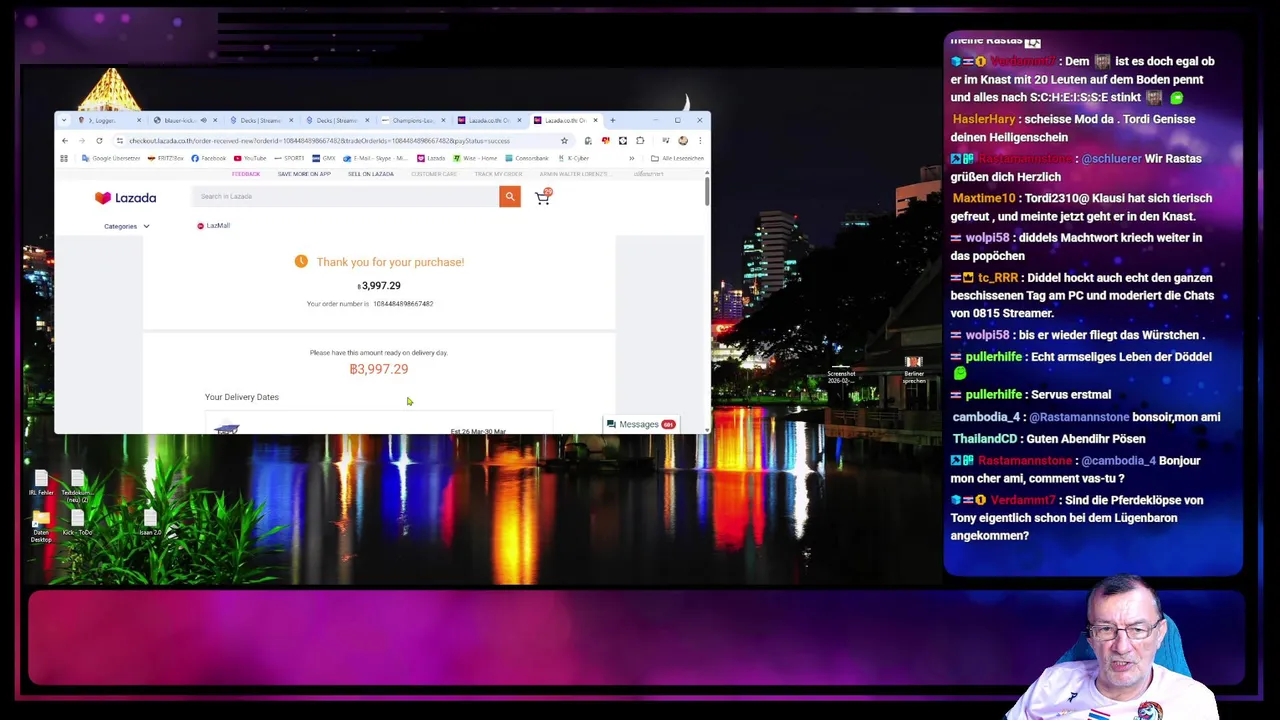Open the GMX bookmark
This screenshot has height=720, width=1280.
pos(324,158)
